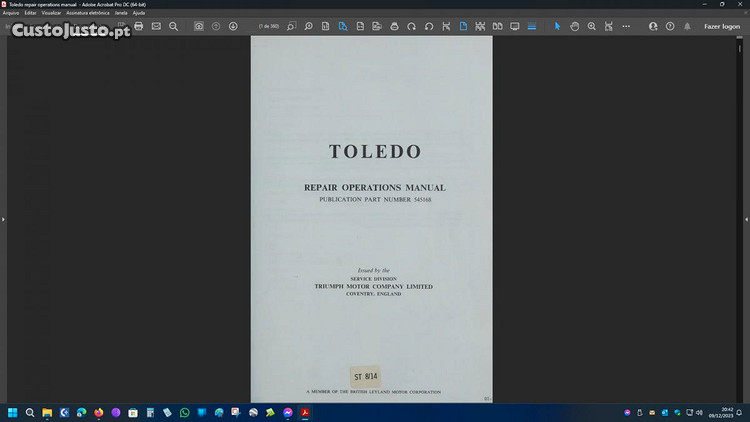The width and height of the screenshot is (750, 422).
Task: Click the envelope email icon
Action: click(156, 26)
